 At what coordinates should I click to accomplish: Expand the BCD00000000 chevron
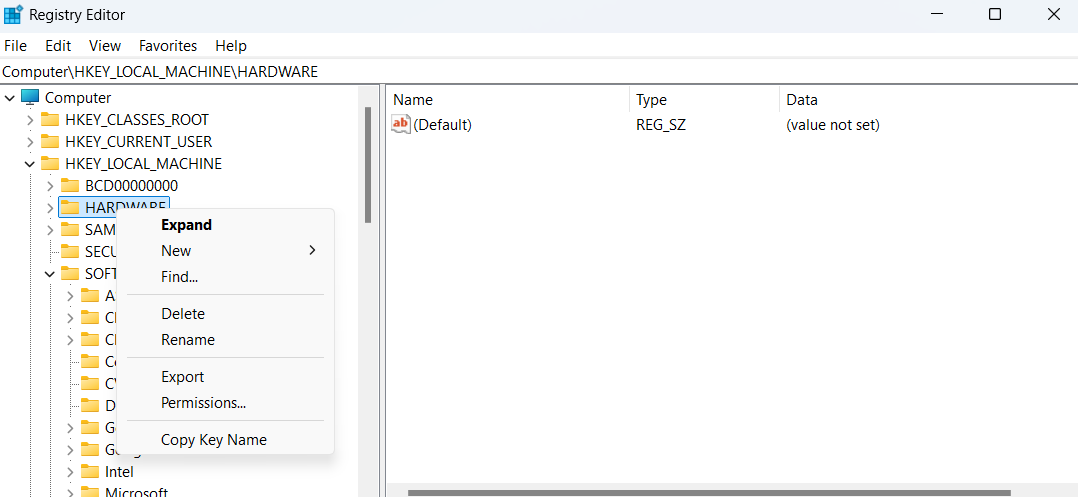coord(50,186)
